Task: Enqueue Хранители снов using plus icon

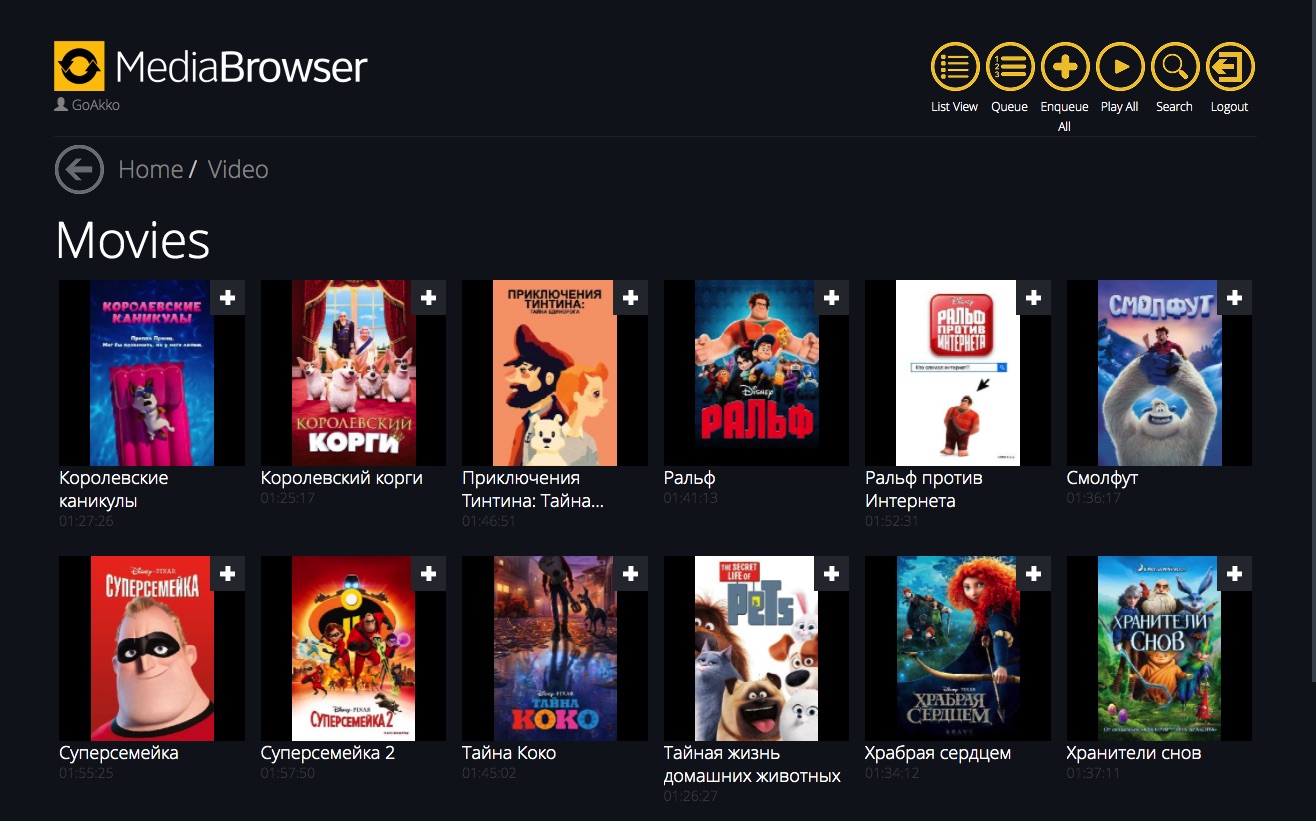Action: tap(1235, 574)
